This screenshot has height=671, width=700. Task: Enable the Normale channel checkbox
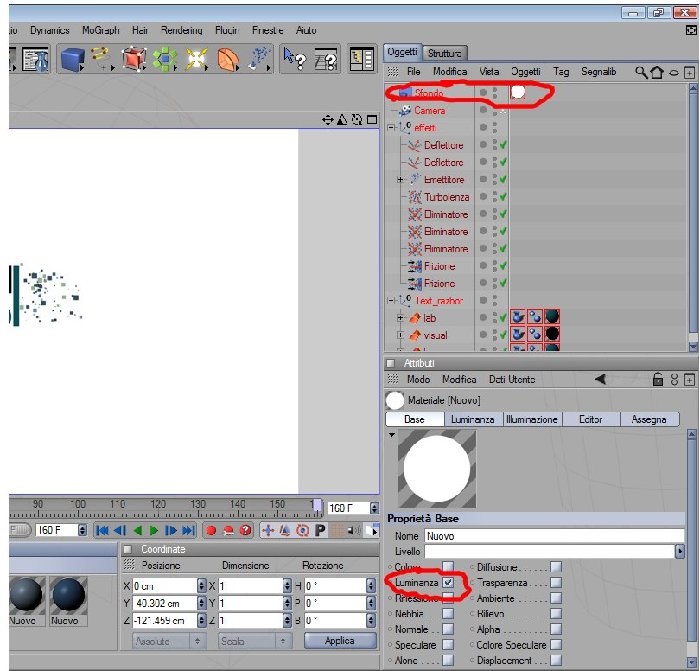448,629
